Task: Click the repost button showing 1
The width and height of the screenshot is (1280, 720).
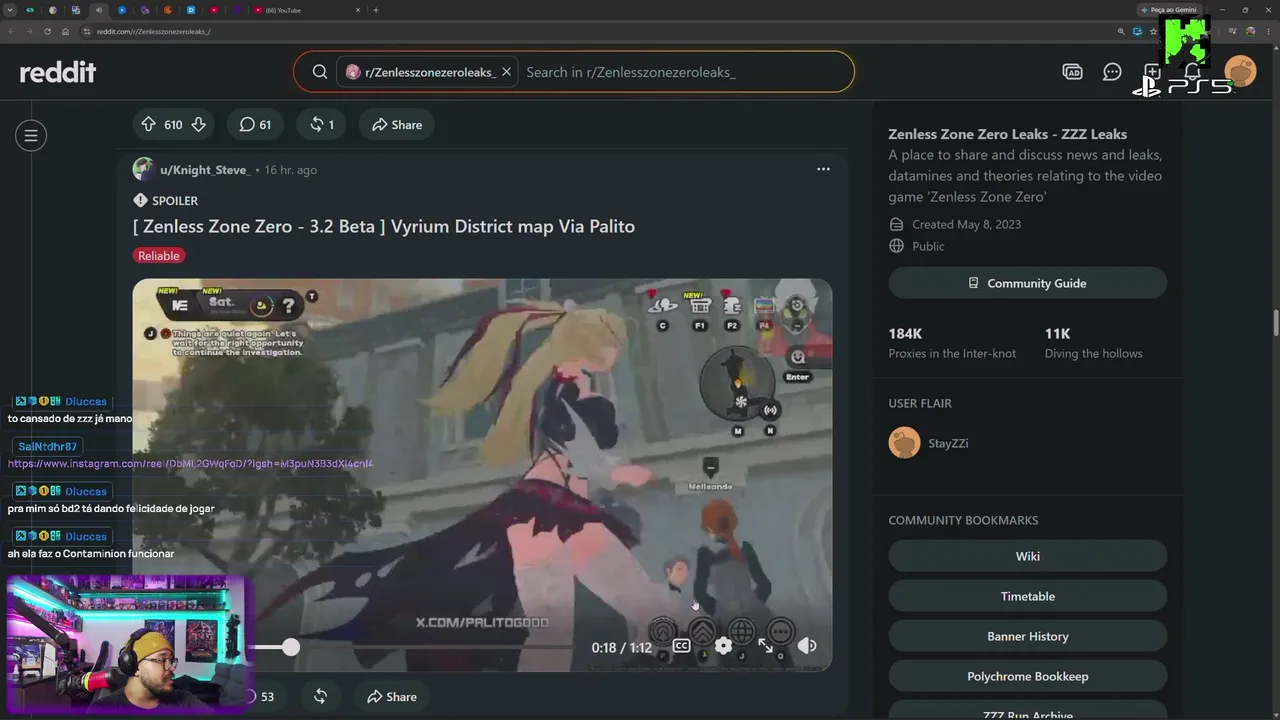Action: click(x=321, y=125)
